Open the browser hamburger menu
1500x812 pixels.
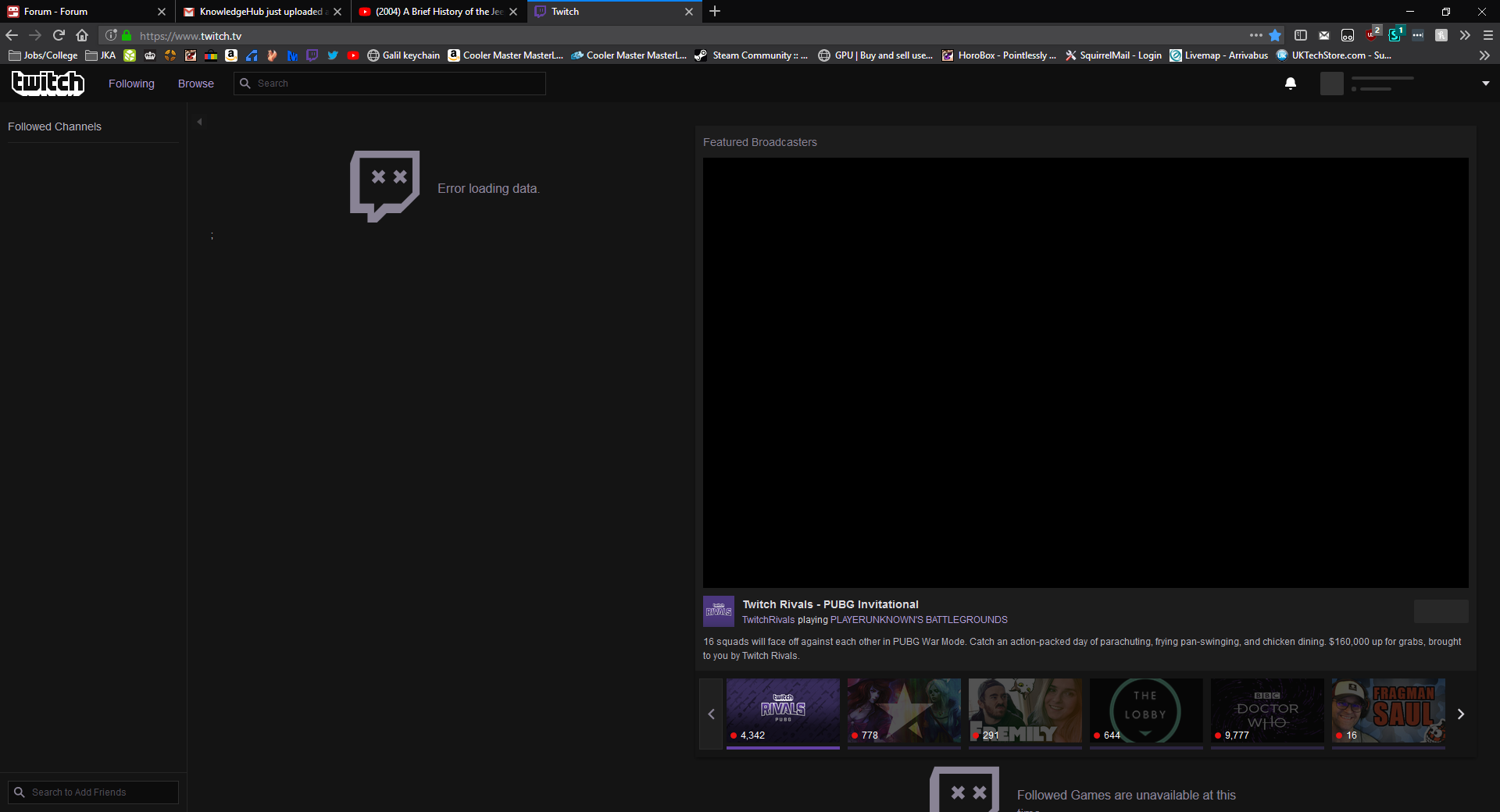click(1488, 35)
